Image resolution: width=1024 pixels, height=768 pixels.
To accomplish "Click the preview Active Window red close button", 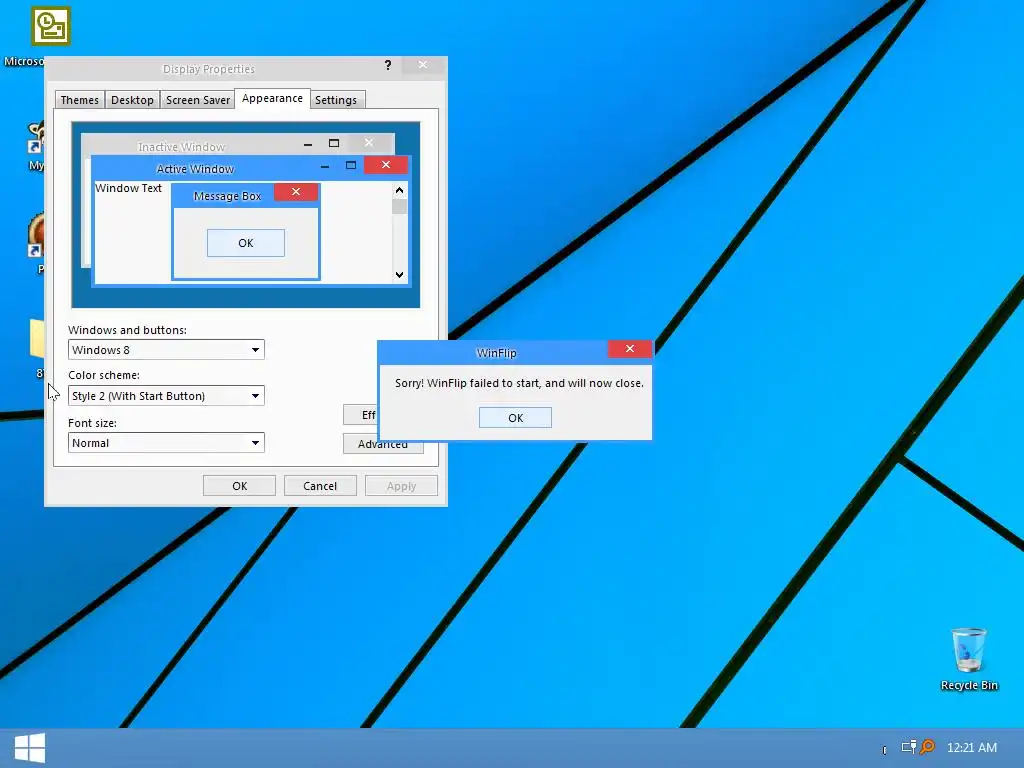I will (x=386, y=165).
